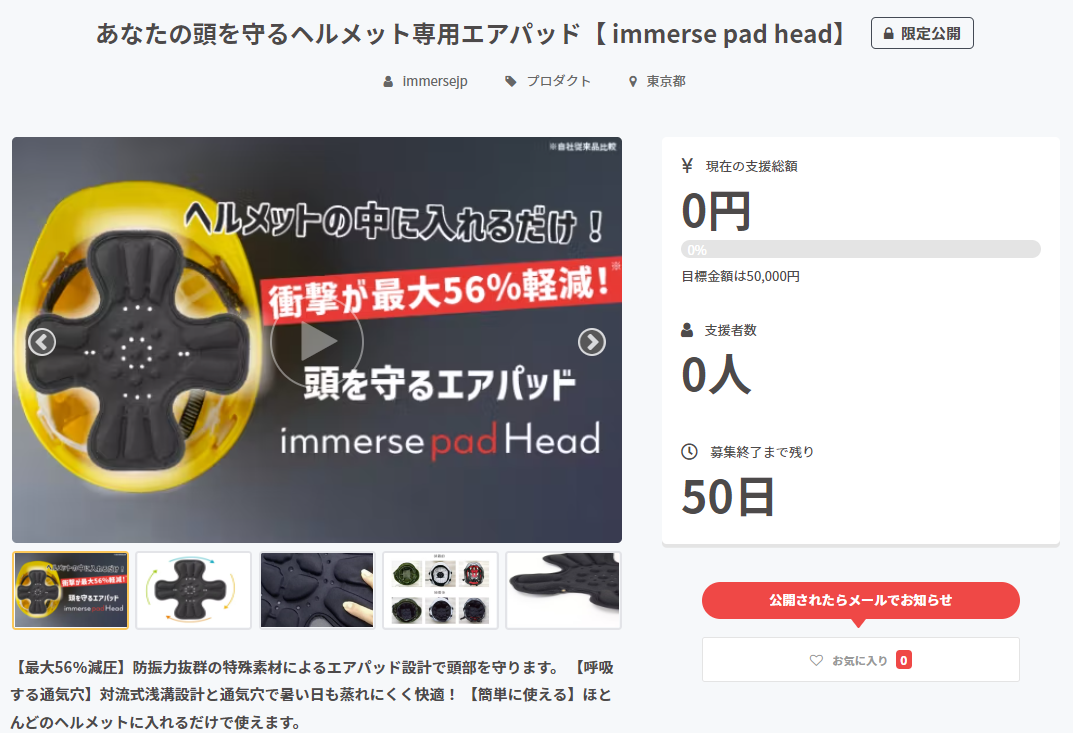Click the 0% funding progress bar
1073x733 pixels.
[x=860, y=249]
